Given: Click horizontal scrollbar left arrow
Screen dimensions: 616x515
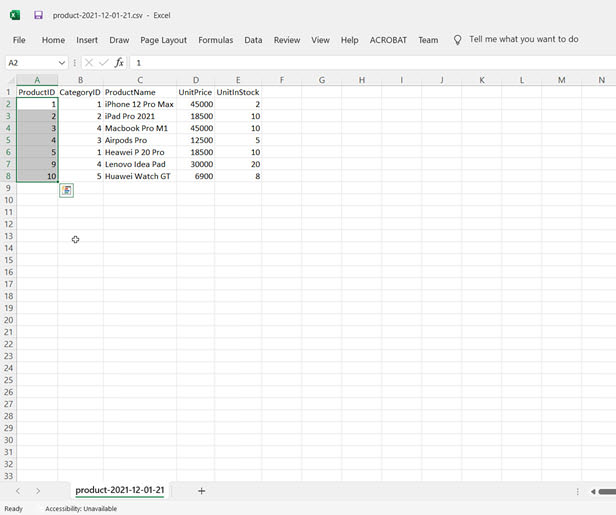Looking at the screenshot, I should click(593, 491).
